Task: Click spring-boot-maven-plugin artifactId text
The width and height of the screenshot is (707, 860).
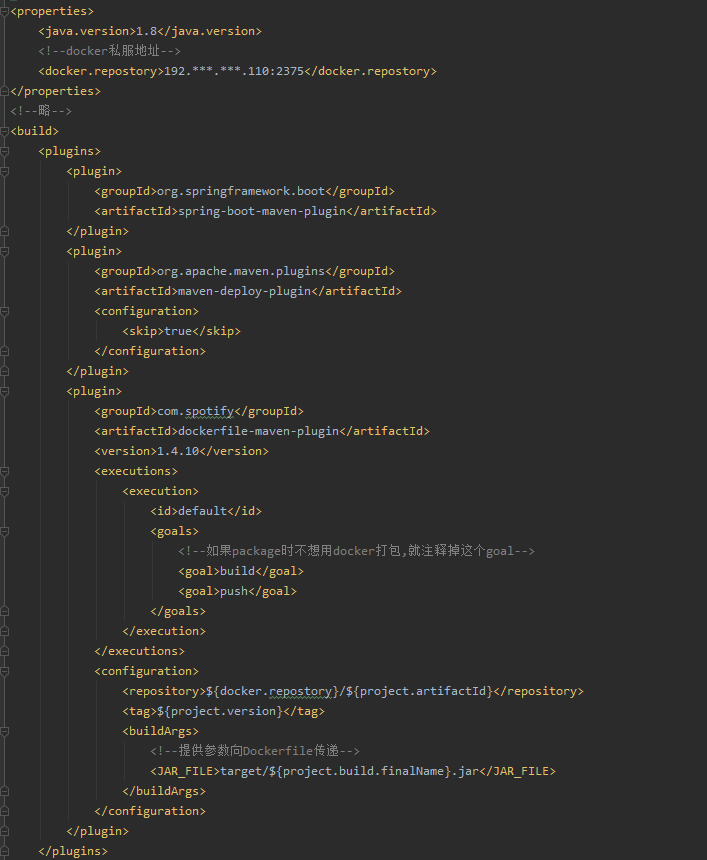Action: (x=262, y=211)
